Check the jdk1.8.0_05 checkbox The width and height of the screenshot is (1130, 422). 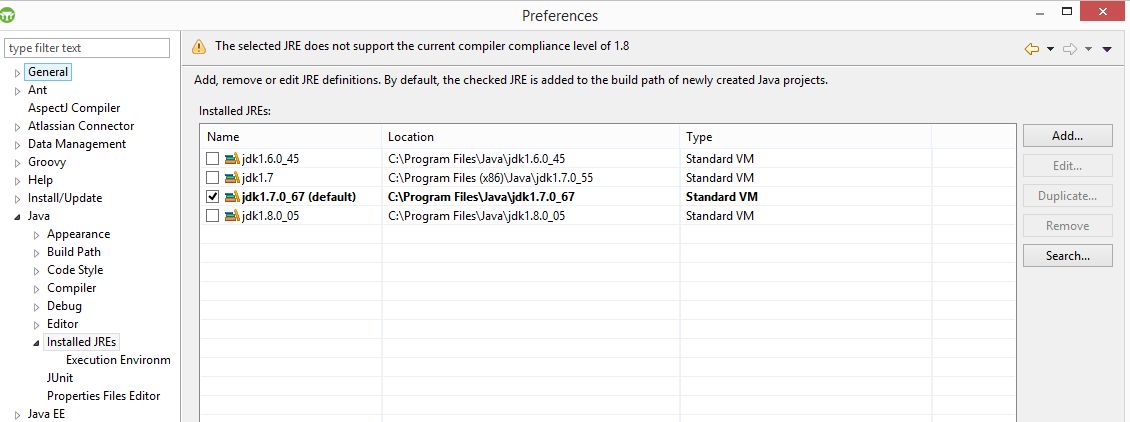212,215
